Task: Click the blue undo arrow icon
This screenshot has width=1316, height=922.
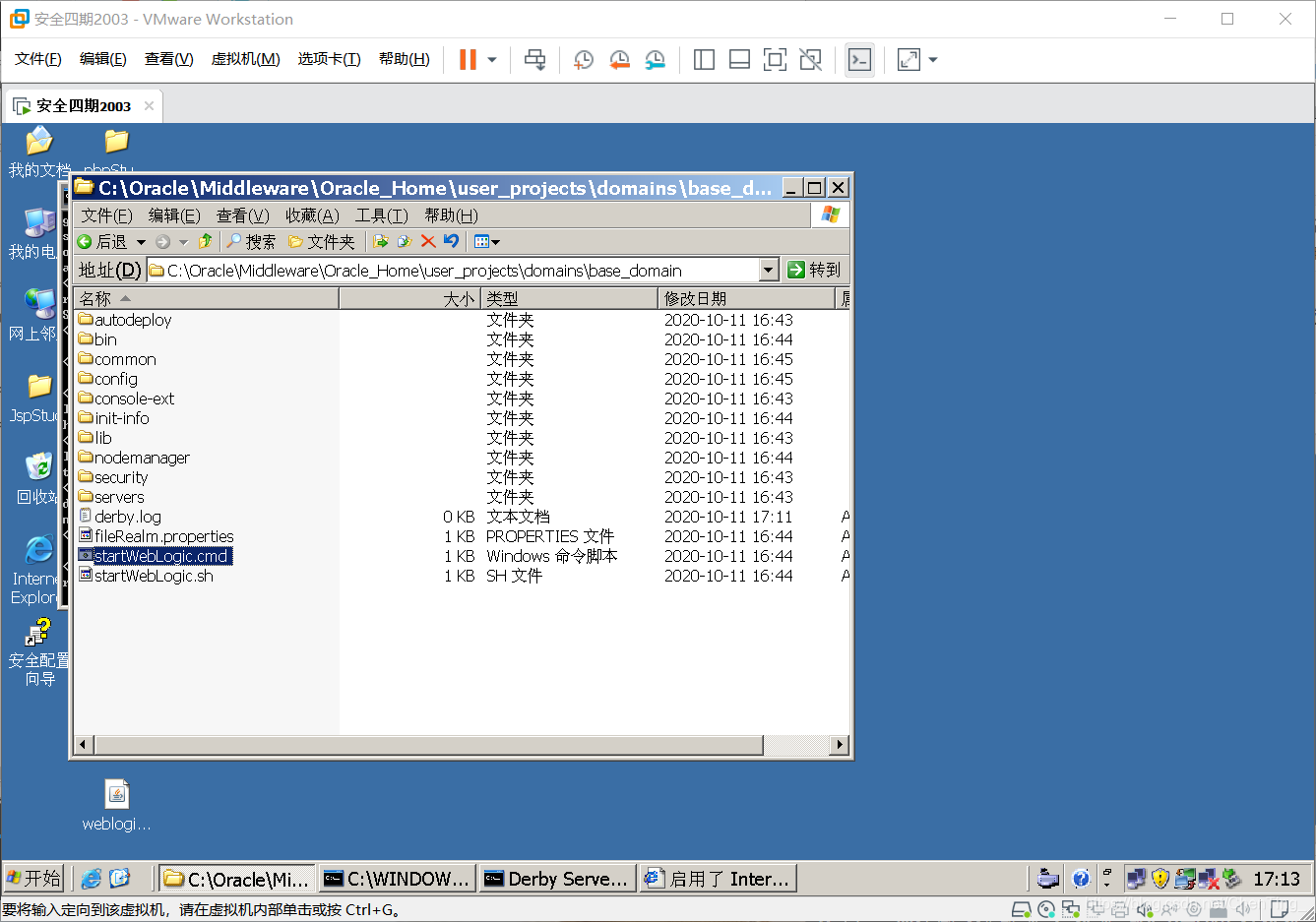Action: [x=452, y=241]
